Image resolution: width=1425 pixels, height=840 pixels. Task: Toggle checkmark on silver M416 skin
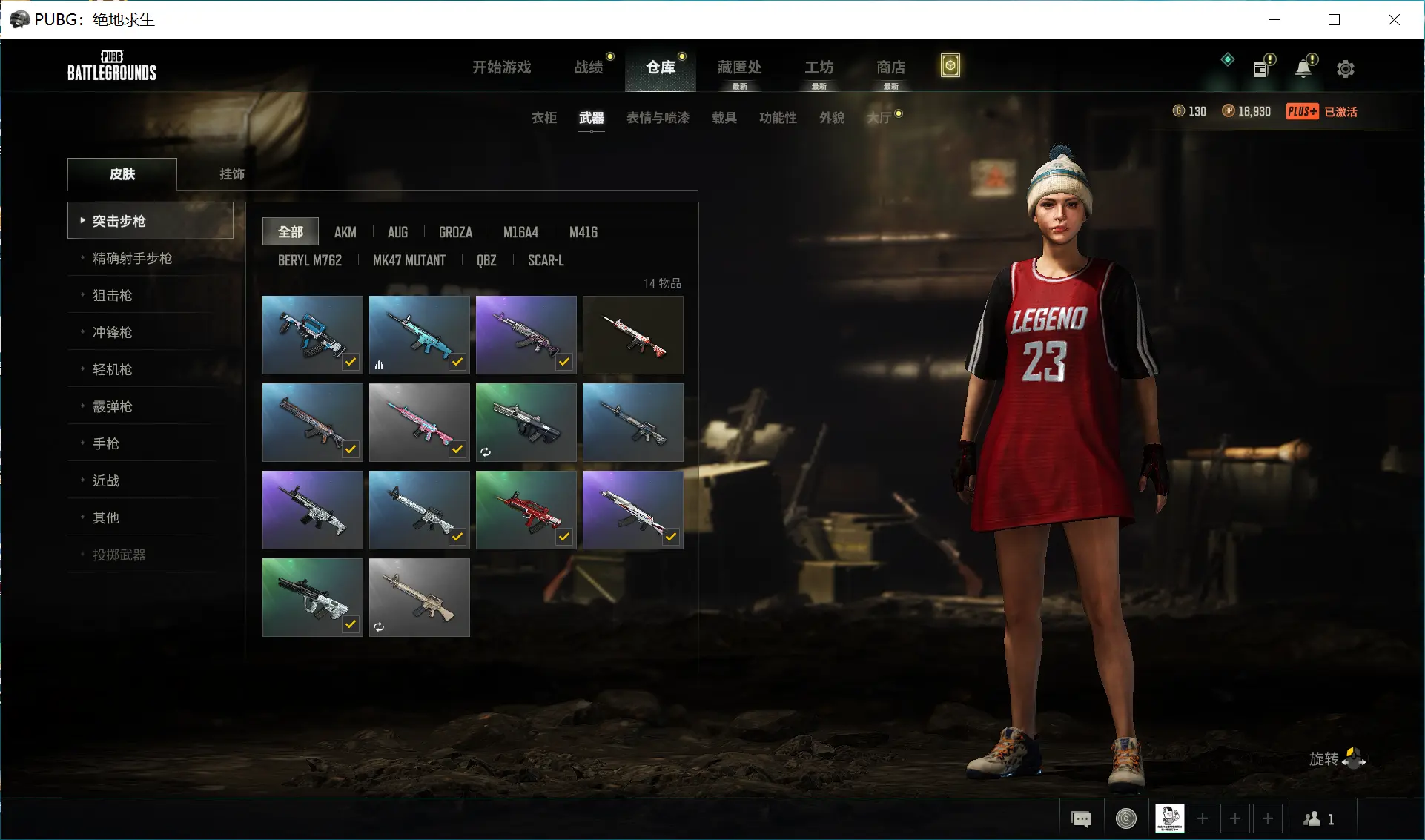pyautogui.click(x=457, y=537)
